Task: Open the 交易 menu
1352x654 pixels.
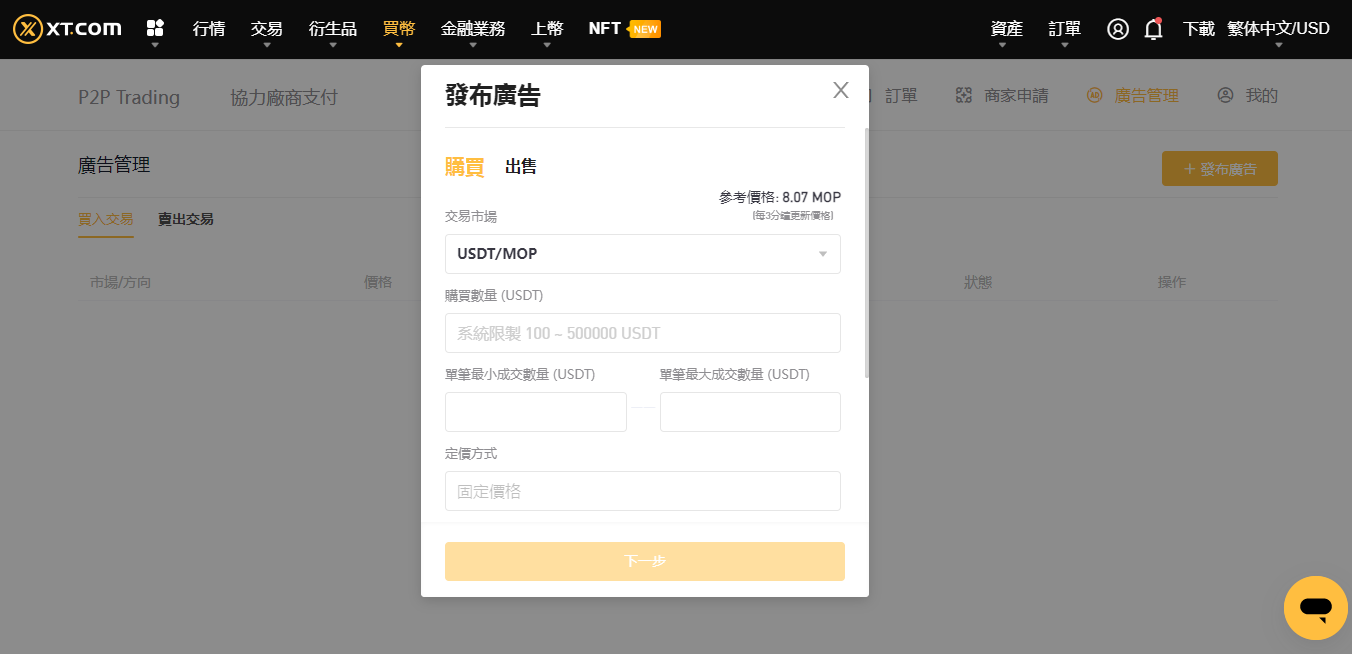Action: [x=267, y=29]
